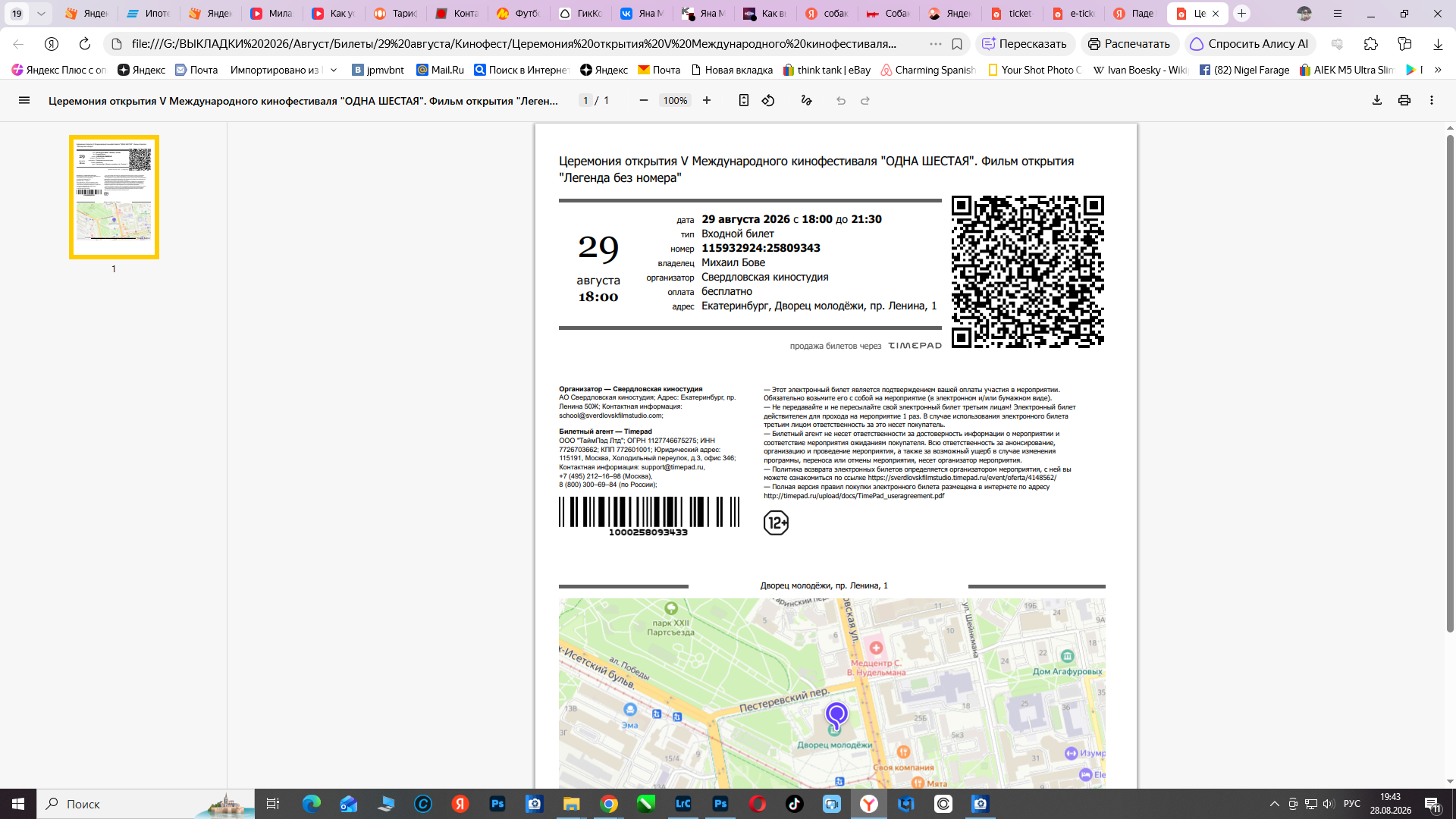Open TikTok from the taskbar
The image size is (1456, 819).
tap(795, 804)
